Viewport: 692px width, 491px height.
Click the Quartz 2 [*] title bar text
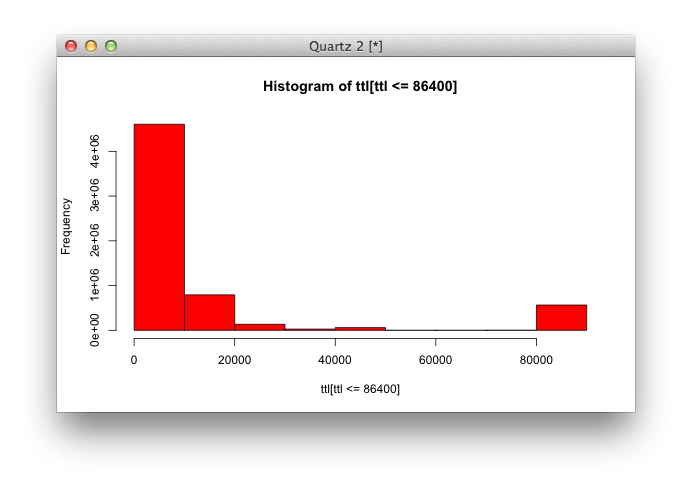(x=346, y=46)
